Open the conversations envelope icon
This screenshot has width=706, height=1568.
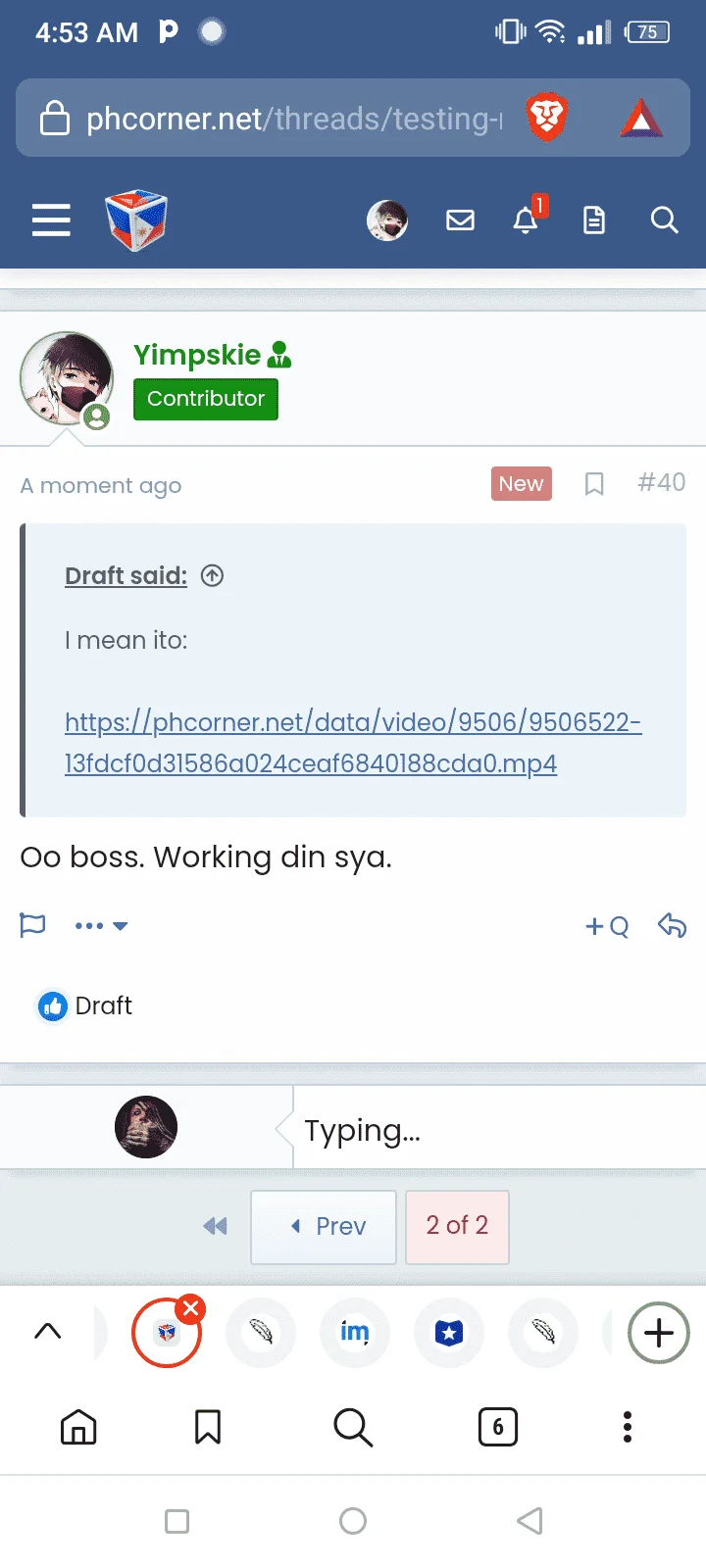460,220
